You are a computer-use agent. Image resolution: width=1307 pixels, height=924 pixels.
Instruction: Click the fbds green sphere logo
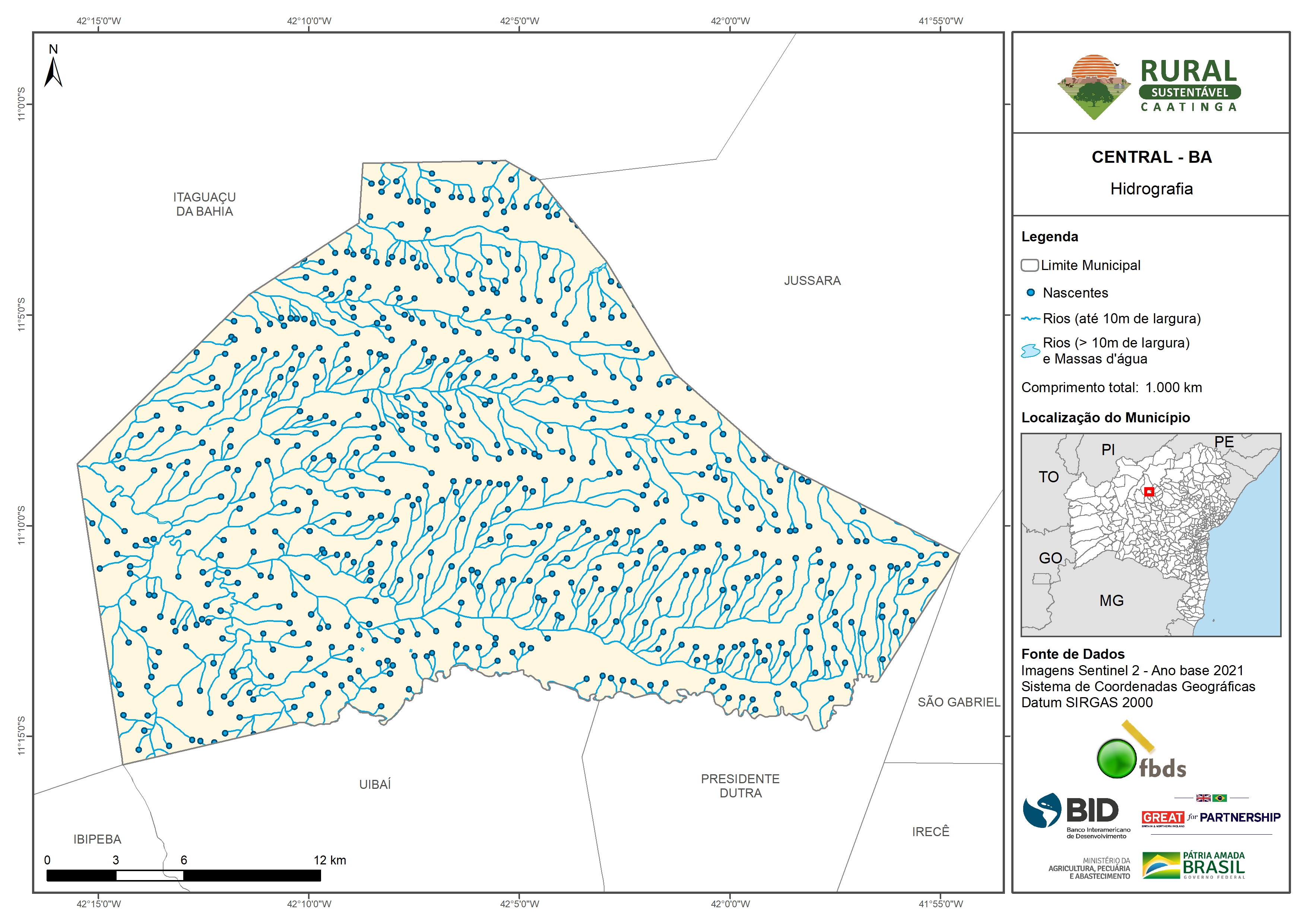[x=1116, y=758]
